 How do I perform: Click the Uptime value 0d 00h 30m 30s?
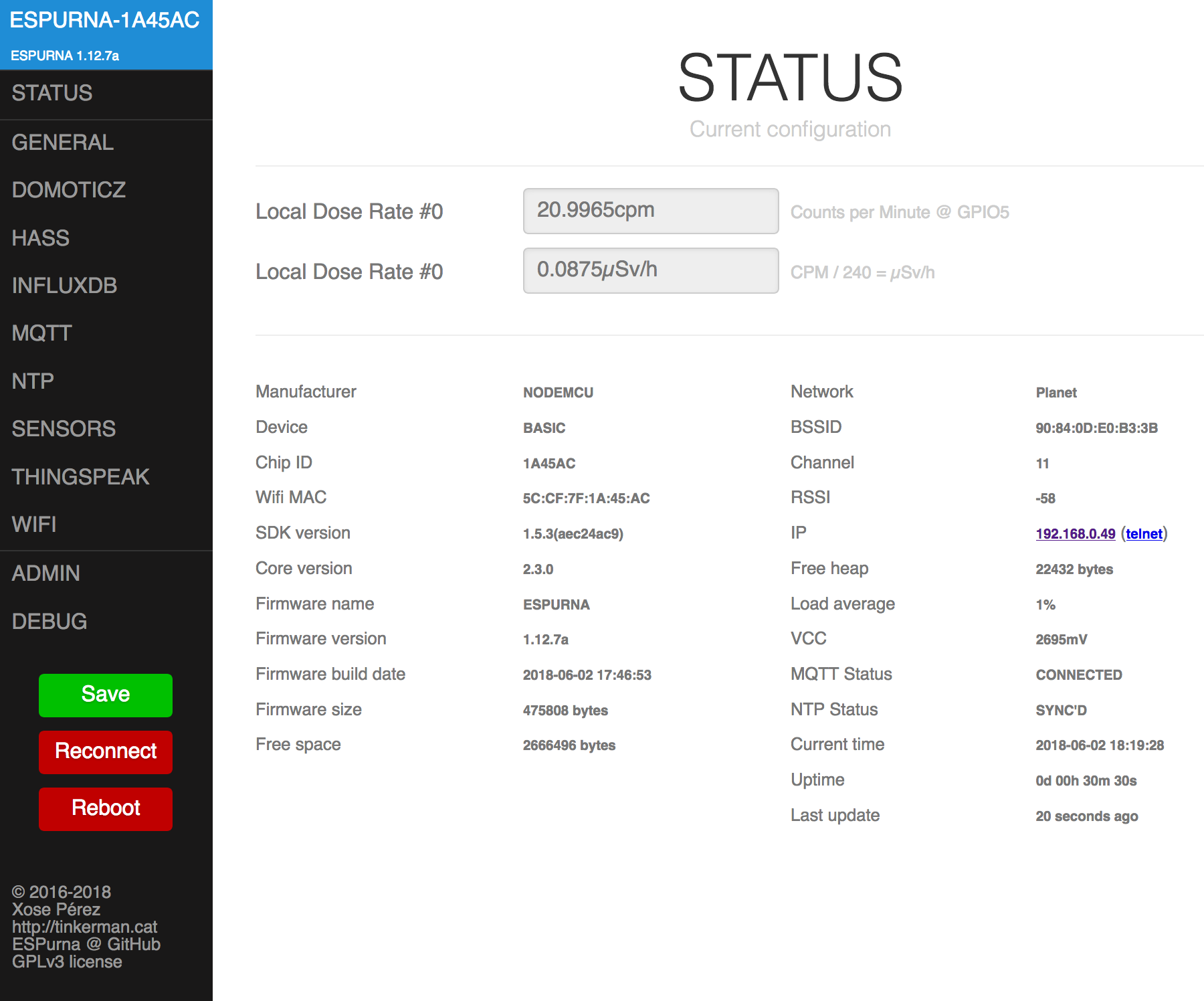pos(1086,781)
